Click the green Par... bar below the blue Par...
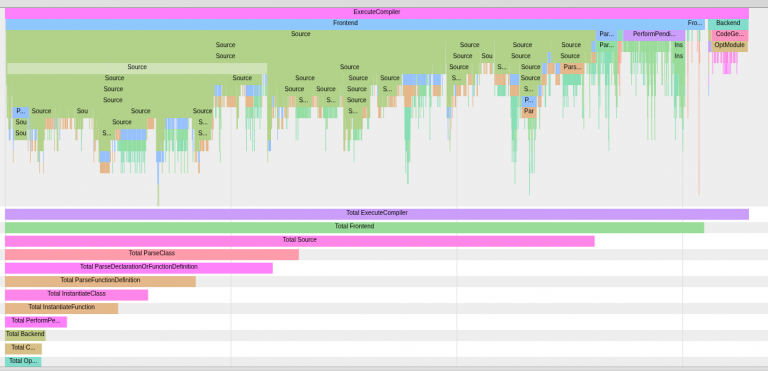This screenshot has height=371, width=768. 607,46
